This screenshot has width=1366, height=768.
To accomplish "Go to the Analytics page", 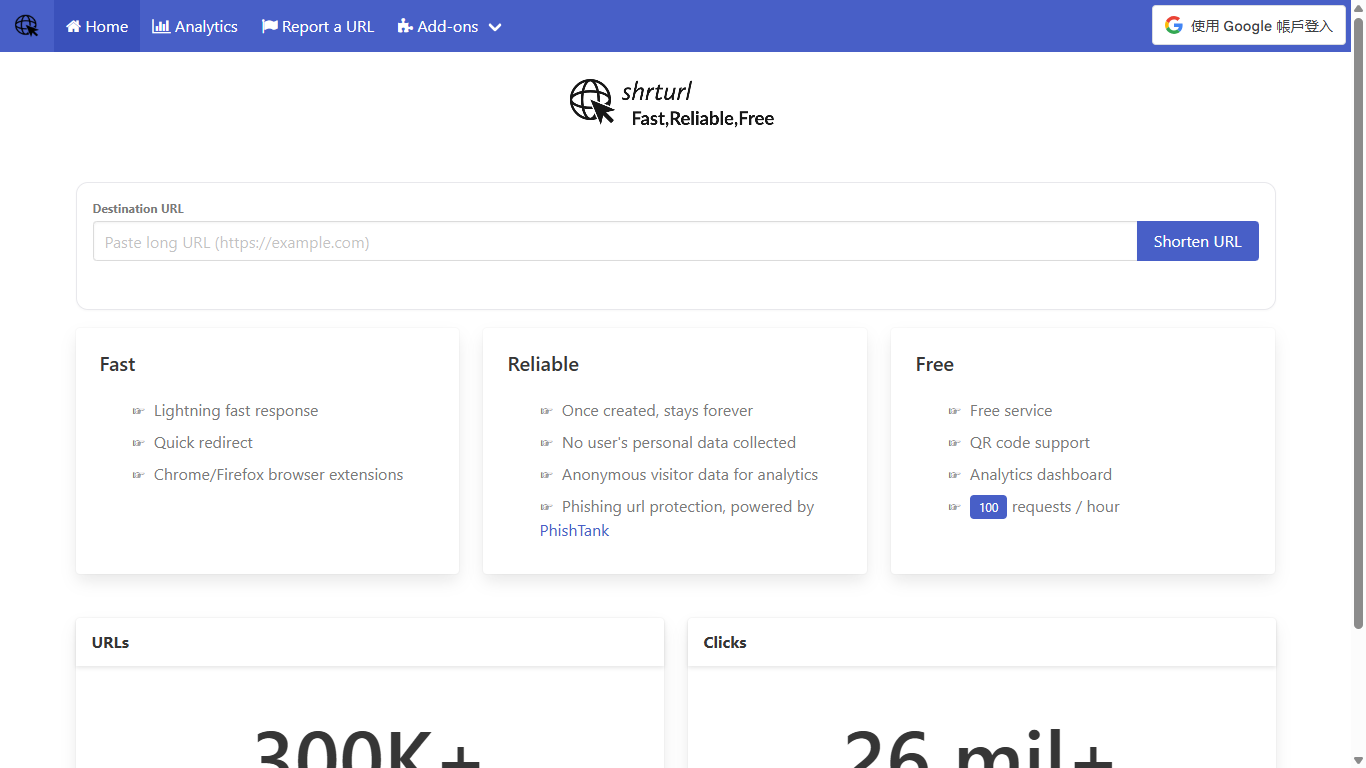I will (x=195, y=26).
